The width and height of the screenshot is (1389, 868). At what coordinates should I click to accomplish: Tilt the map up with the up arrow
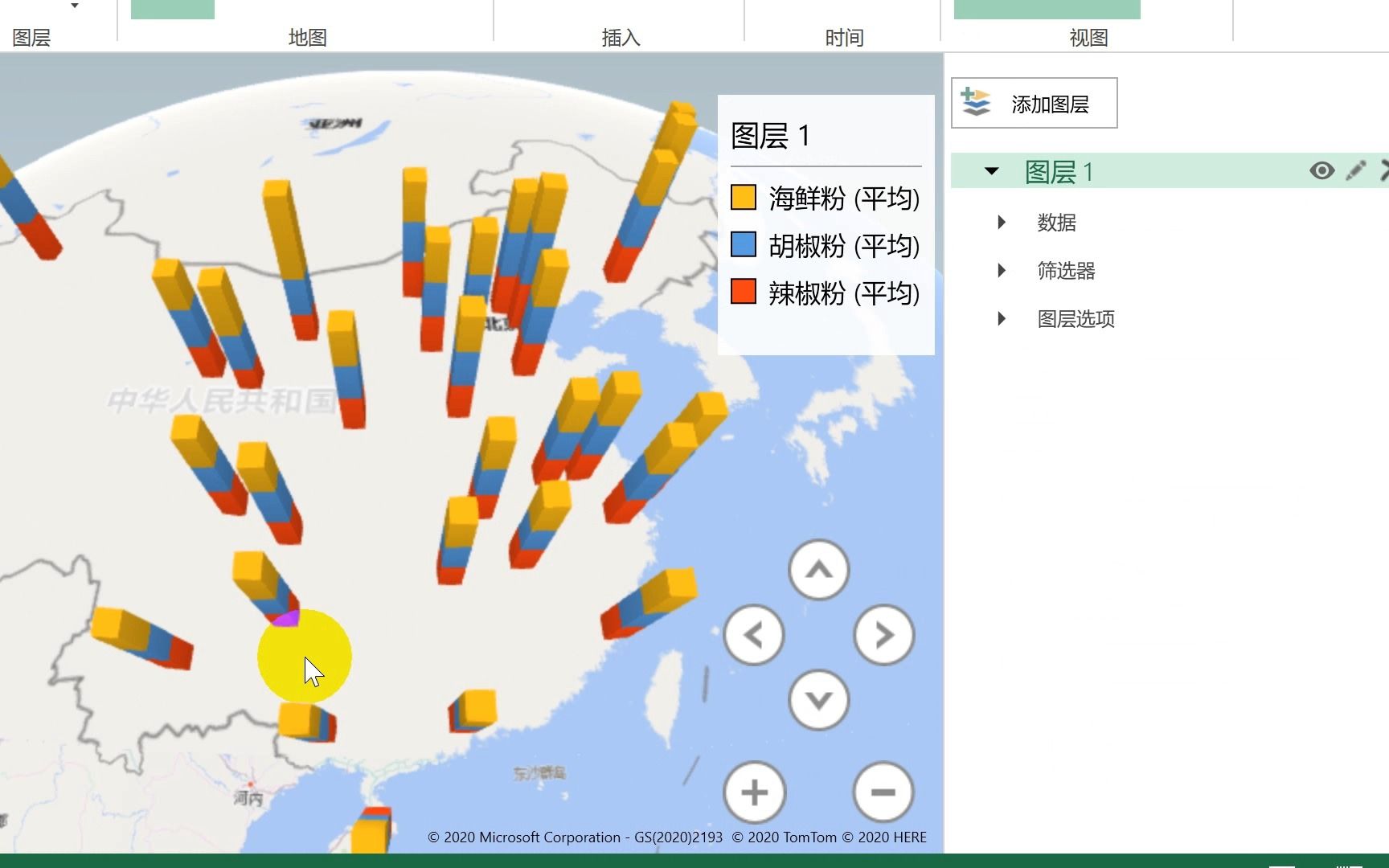click(x=818, y=570)
